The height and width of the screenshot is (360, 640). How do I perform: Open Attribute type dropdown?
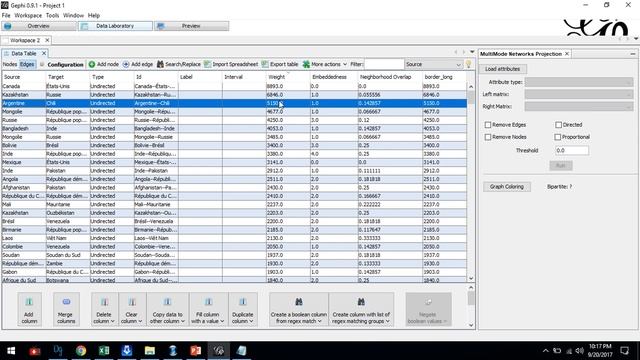[x=579, y=82]
